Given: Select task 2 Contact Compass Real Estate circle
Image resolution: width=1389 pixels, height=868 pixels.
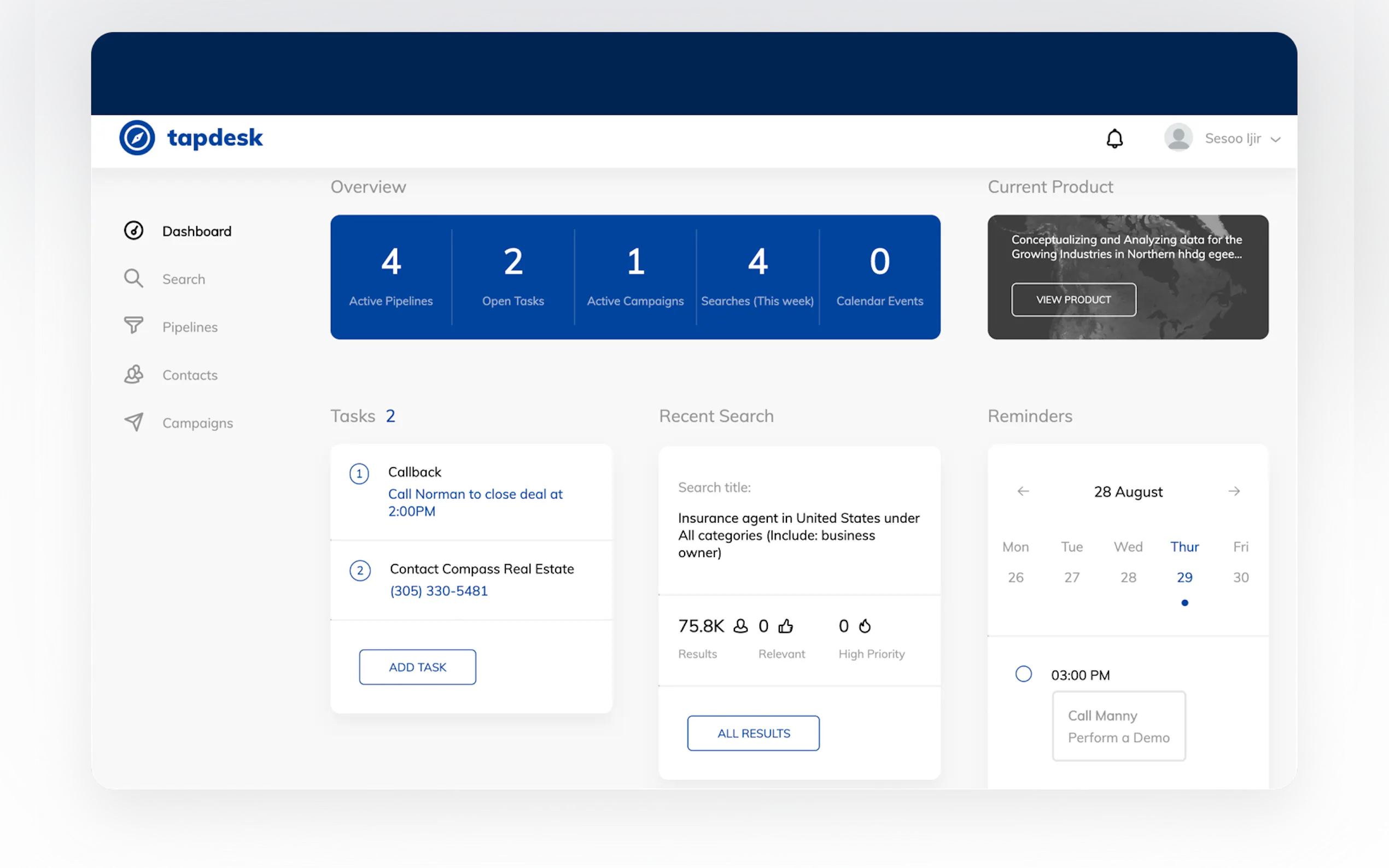Looking at the screenshot, I should [360, 571].
